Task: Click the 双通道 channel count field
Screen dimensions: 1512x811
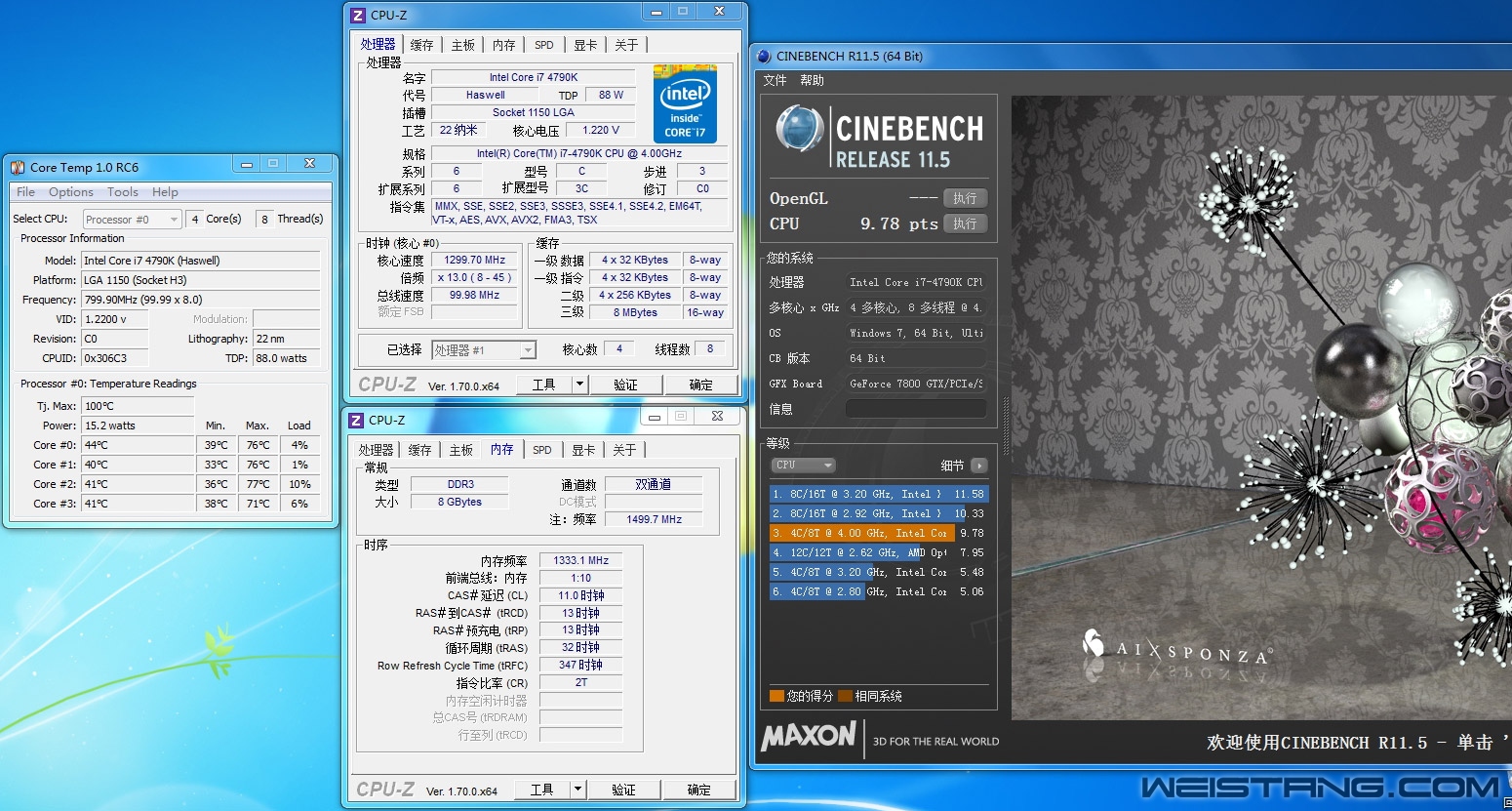Action: [x=654, y=484]
